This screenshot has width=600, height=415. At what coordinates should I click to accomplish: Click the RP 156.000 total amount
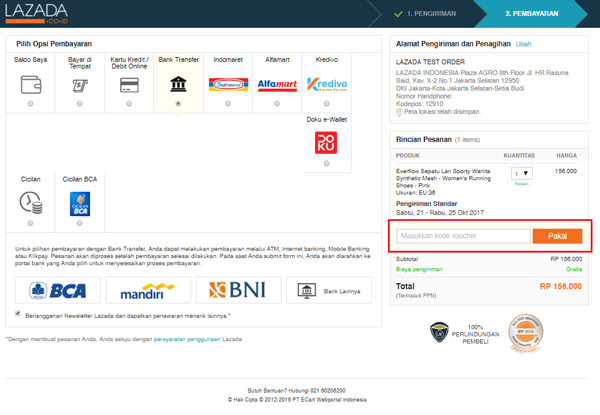click(x=561, y=286)
